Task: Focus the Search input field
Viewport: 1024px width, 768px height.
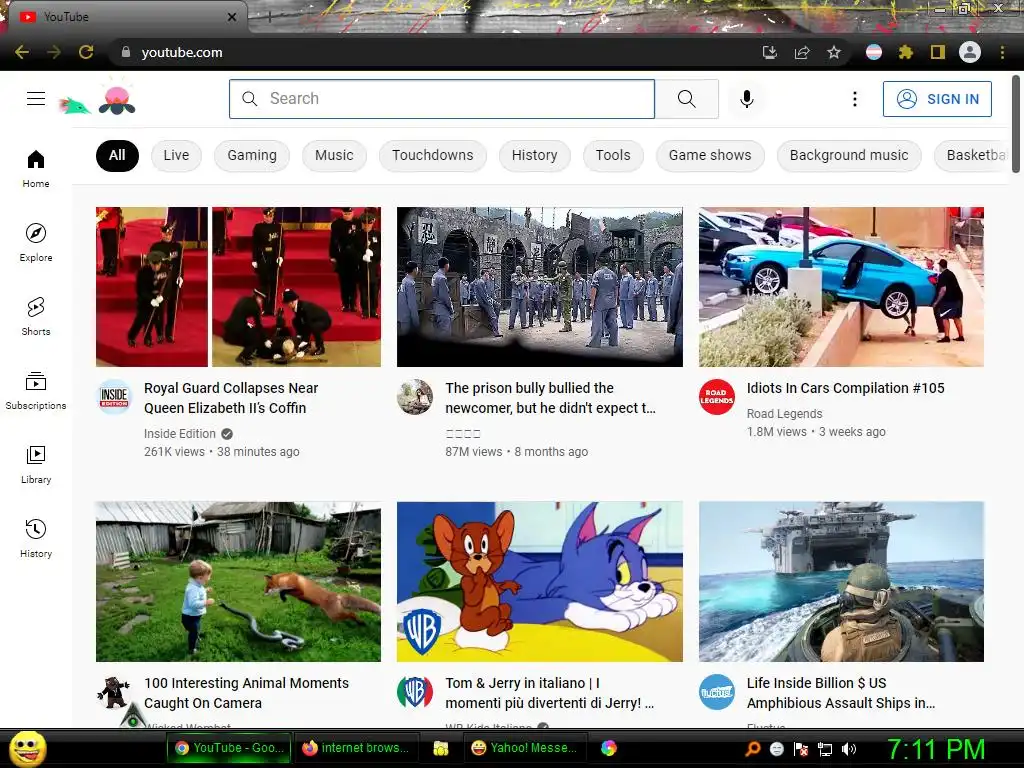Action: pos(441,99)
